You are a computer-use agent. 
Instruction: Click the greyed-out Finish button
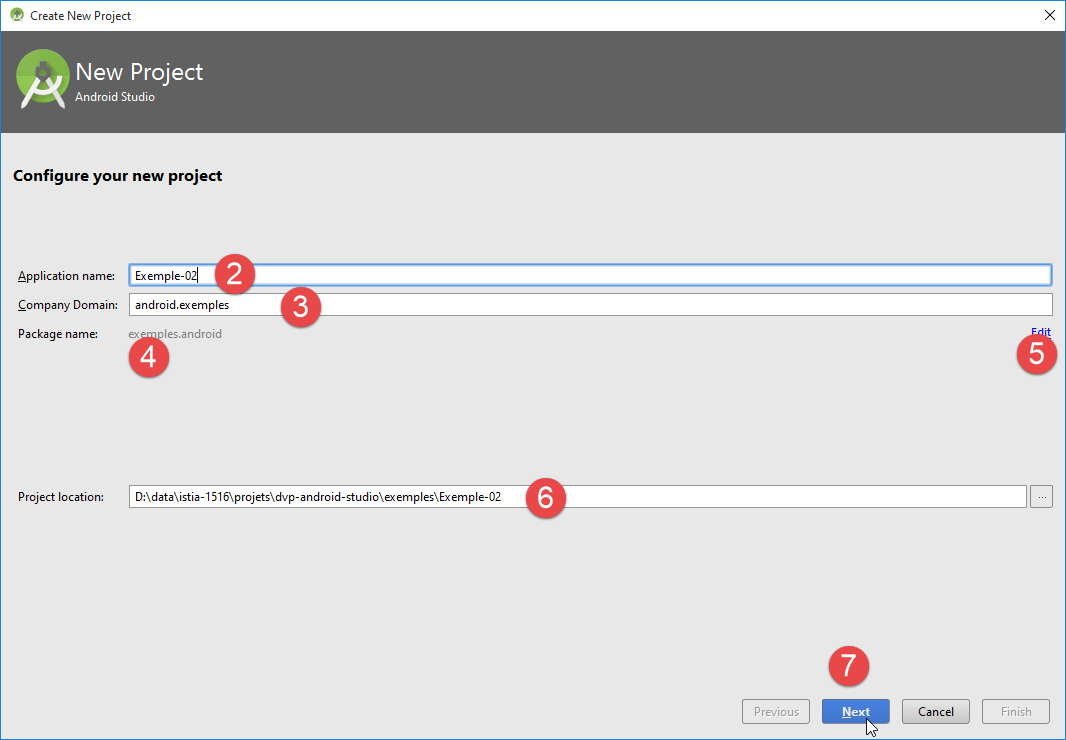tap(1015, 712)
